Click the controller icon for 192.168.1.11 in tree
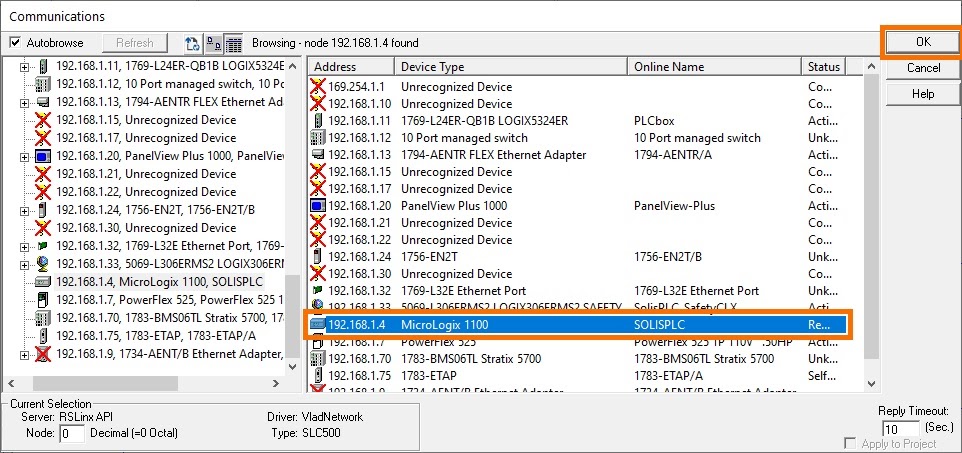This screenshot has height=453, width=962. tap(43, 66)
